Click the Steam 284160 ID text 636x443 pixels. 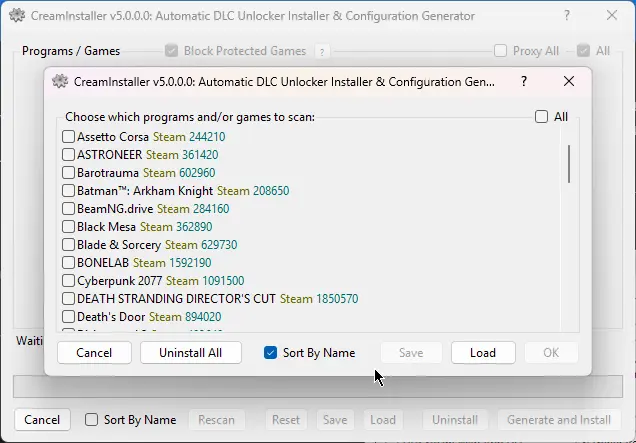click(x=193, y=209)
